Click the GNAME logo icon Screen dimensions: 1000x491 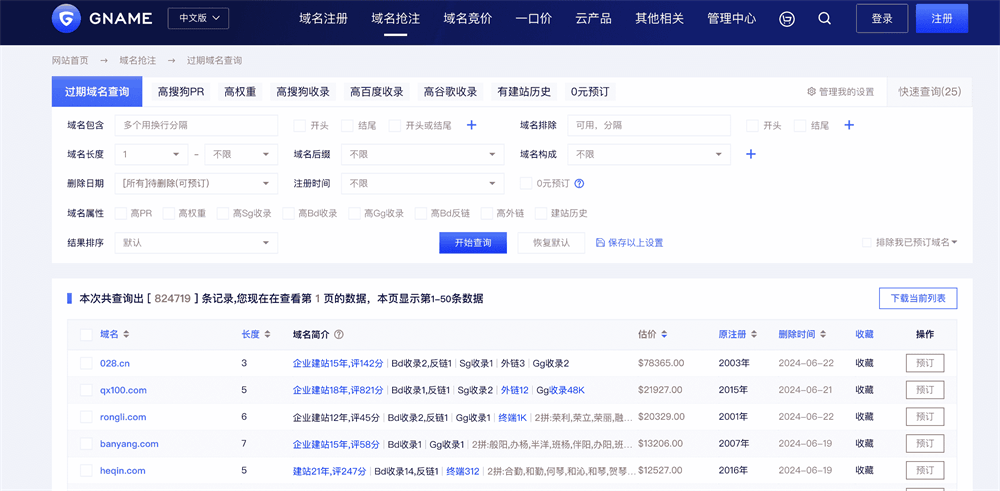pyautogui.click(x=67, y=18)
